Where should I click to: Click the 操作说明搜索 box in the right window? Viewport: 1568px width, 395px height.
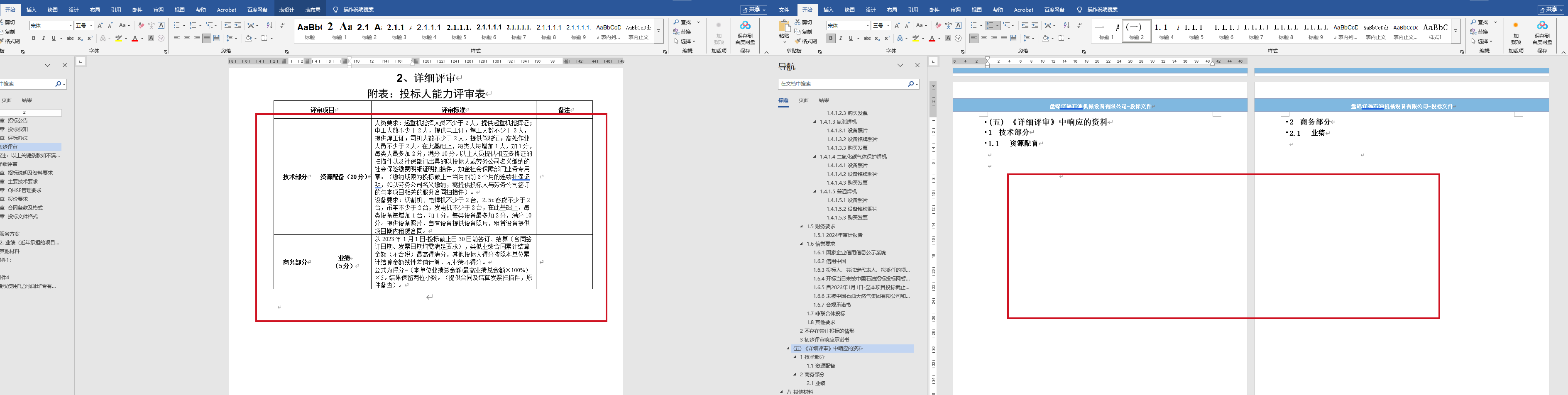[x=1102, y=10]
